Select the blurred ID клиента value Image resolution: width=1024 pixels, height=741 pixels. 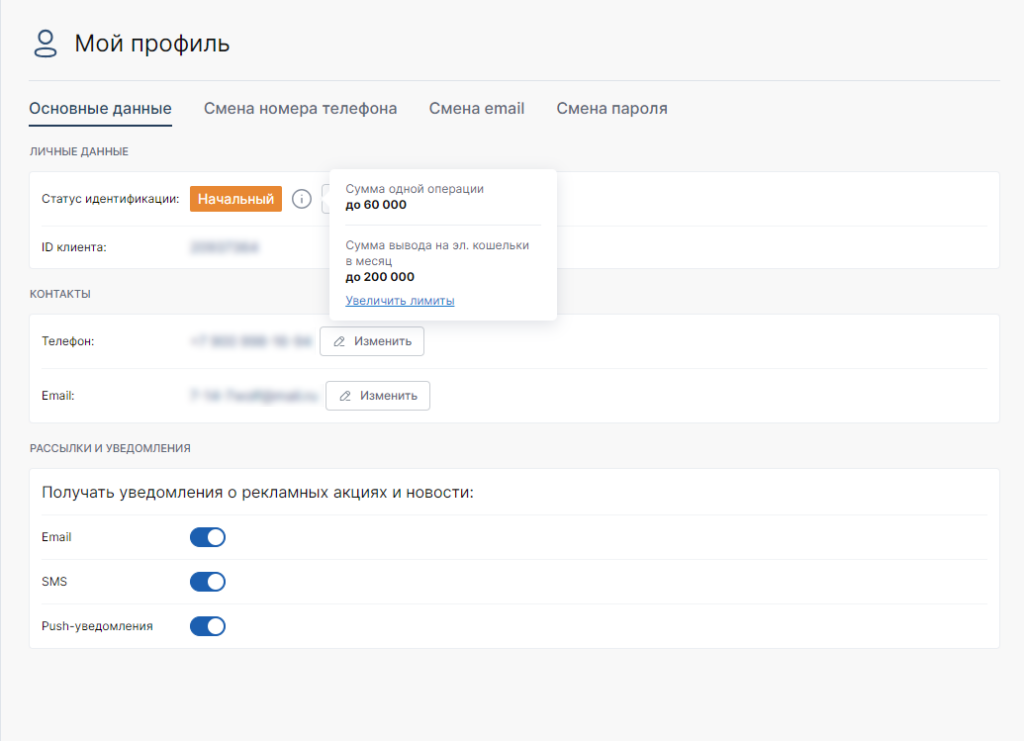[224, 247]
